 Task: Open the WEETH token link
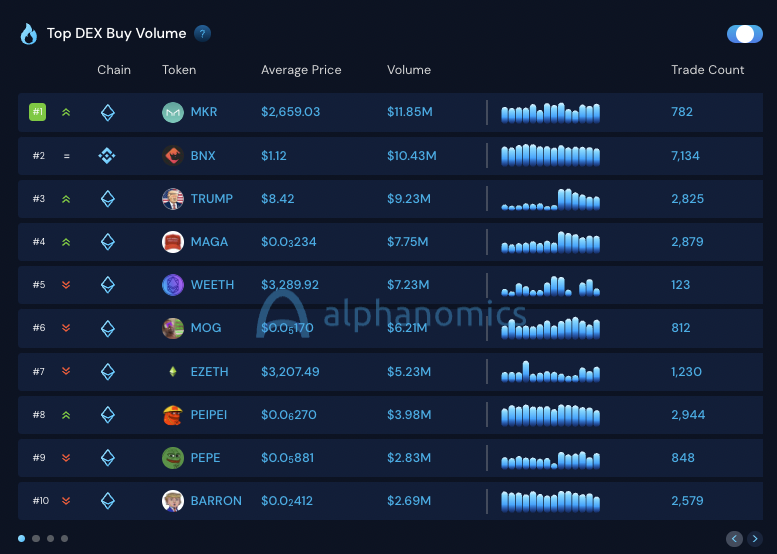(212, 285)
